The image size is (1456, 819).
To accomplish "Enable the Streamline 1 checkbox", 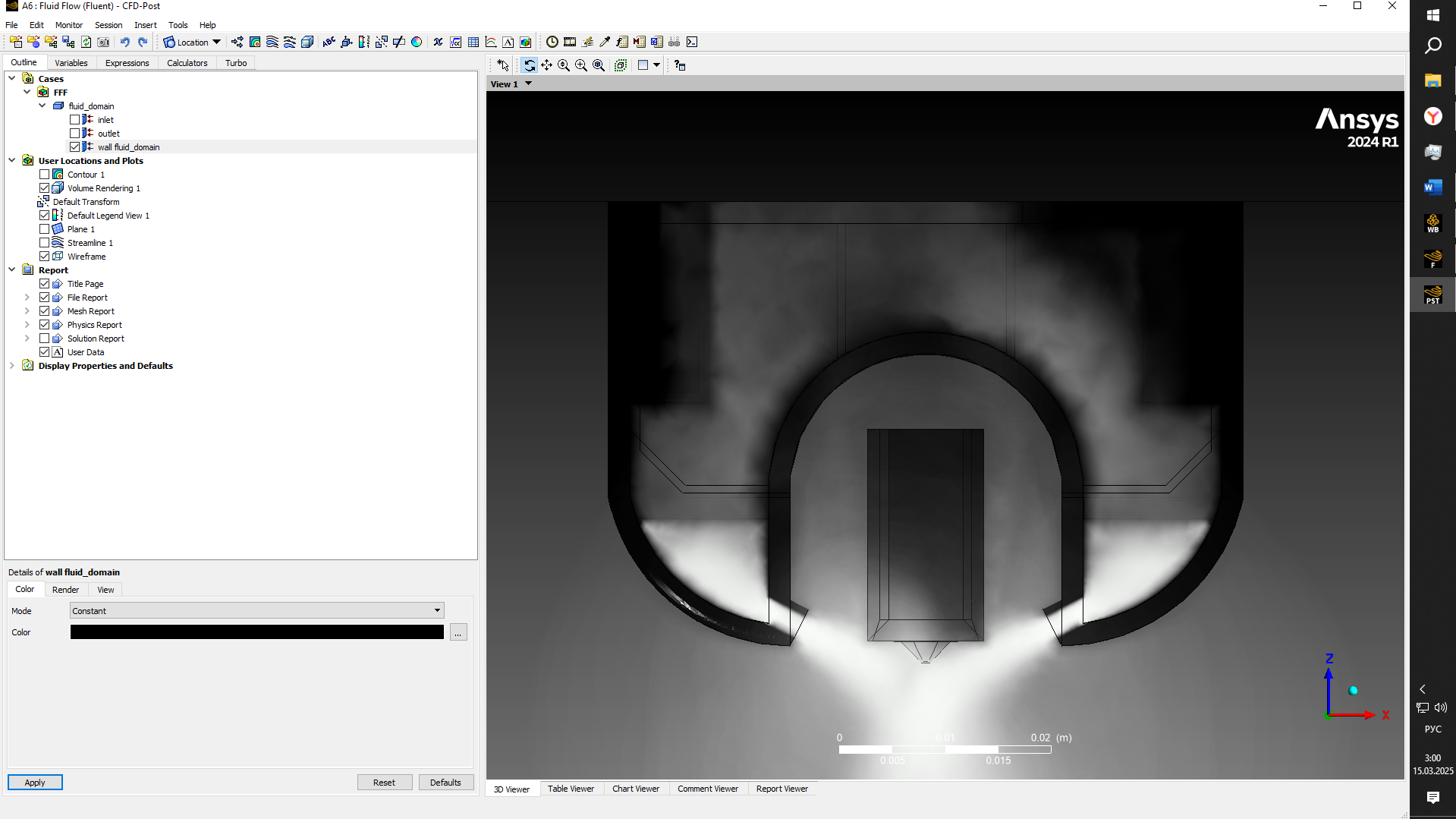I will click(x=45, y=243).
